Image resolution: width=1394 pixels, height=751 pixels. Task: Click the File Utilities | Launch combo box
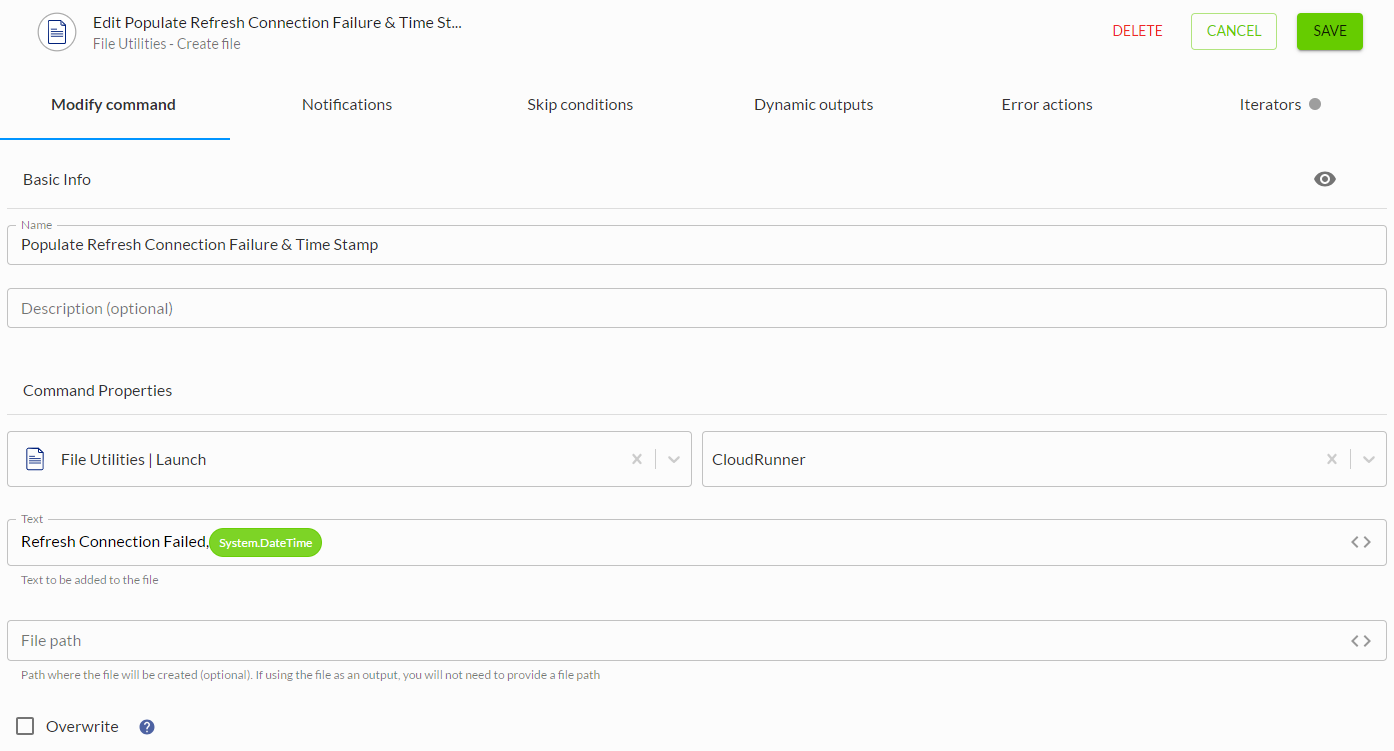(349, 459)
